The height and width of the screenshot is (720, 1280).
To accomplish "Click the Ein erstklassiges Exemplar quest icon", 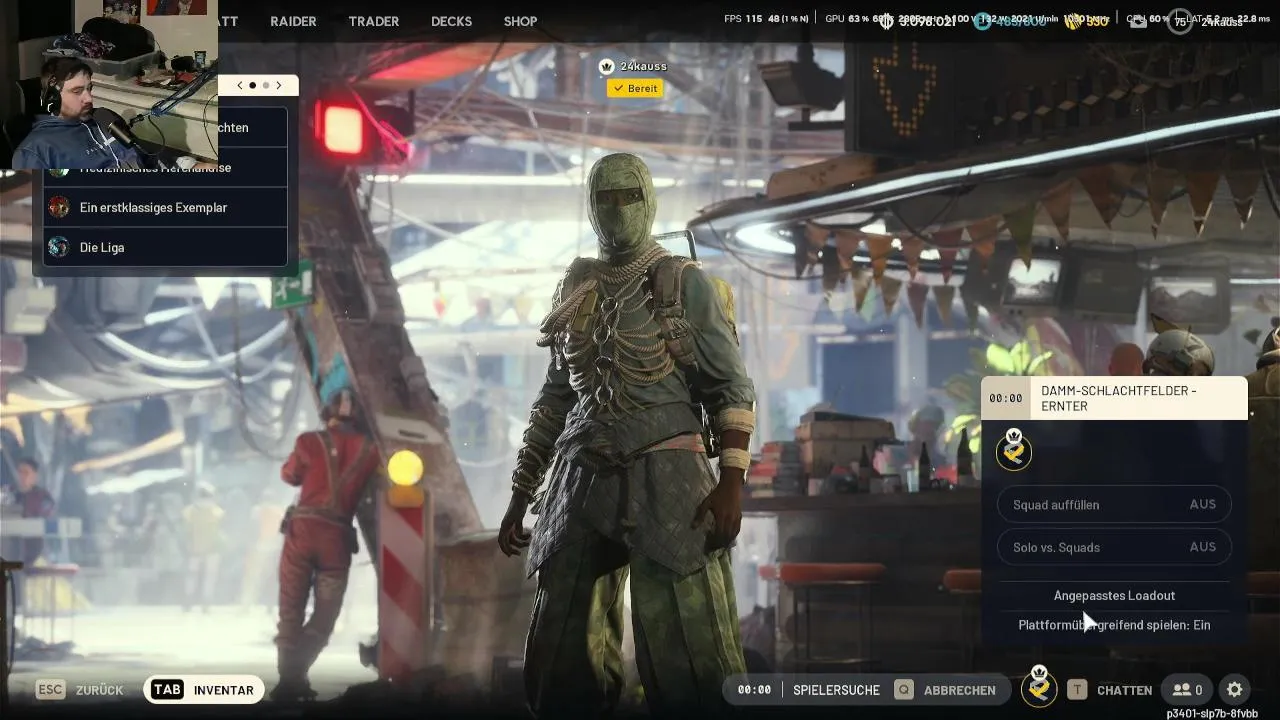I will click(x=59, y=207).
